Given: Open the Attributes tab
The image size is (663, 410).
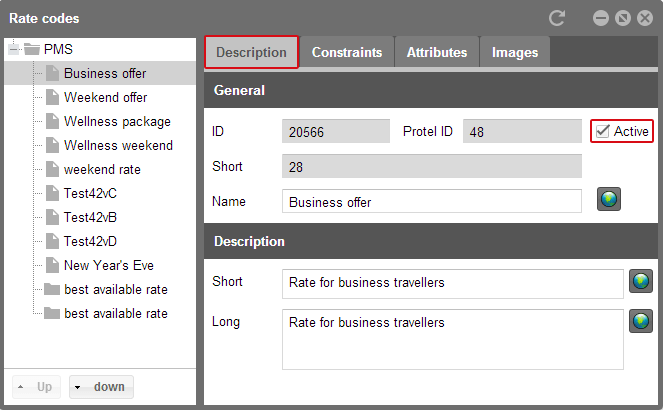Looking at the screenshot, I should pyautogui.click(x=437, y=52).
